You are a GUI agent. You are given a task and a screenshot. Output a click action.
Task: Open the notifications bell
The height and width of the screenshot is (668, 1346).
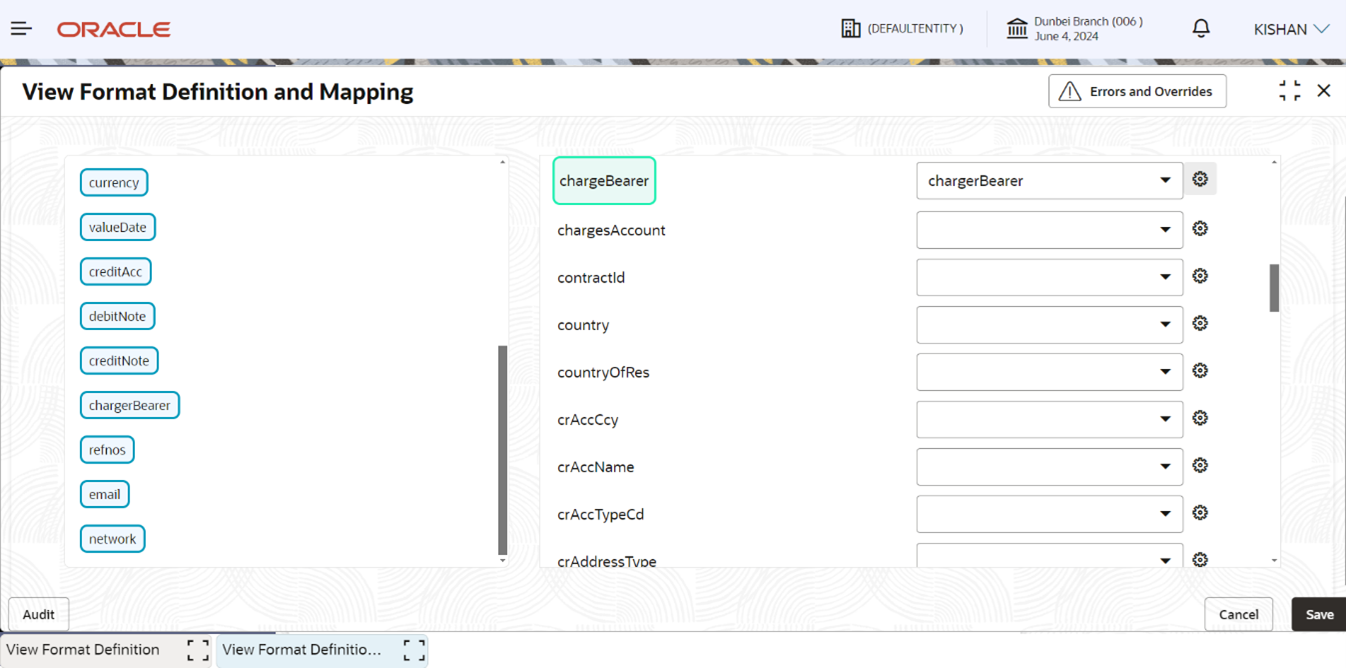point(1201,28)
